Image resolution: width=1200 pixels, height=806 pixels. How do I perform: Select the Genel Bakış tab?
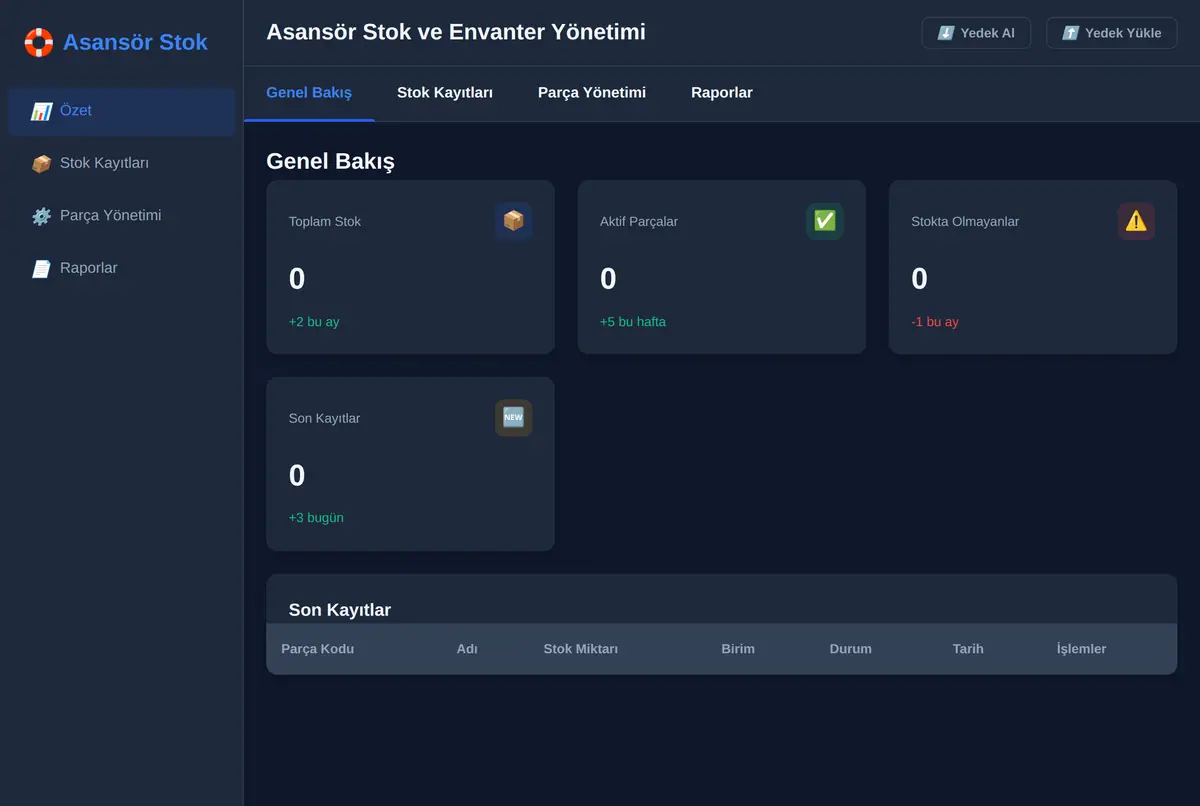pos(309,93)
